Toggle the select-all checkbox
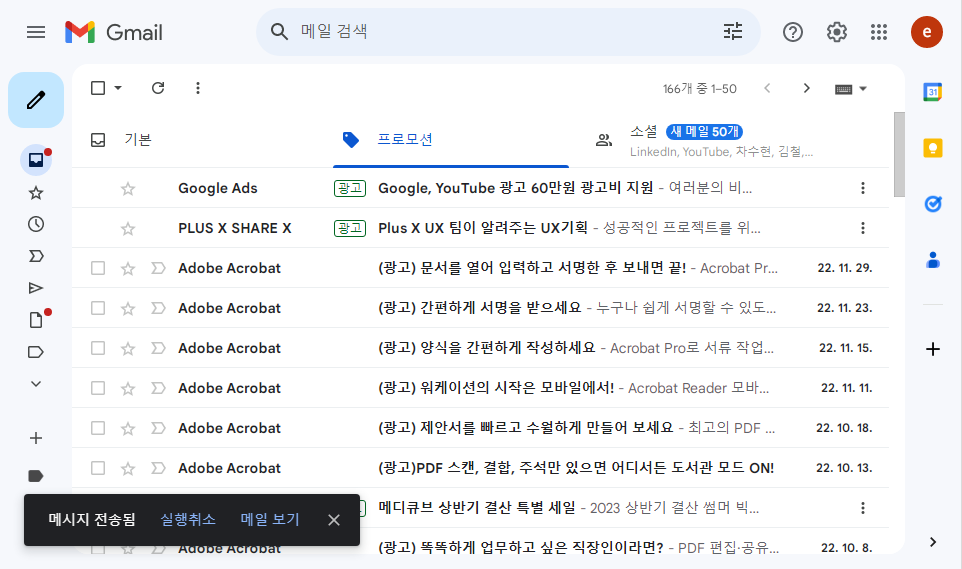 coord(98,88)
